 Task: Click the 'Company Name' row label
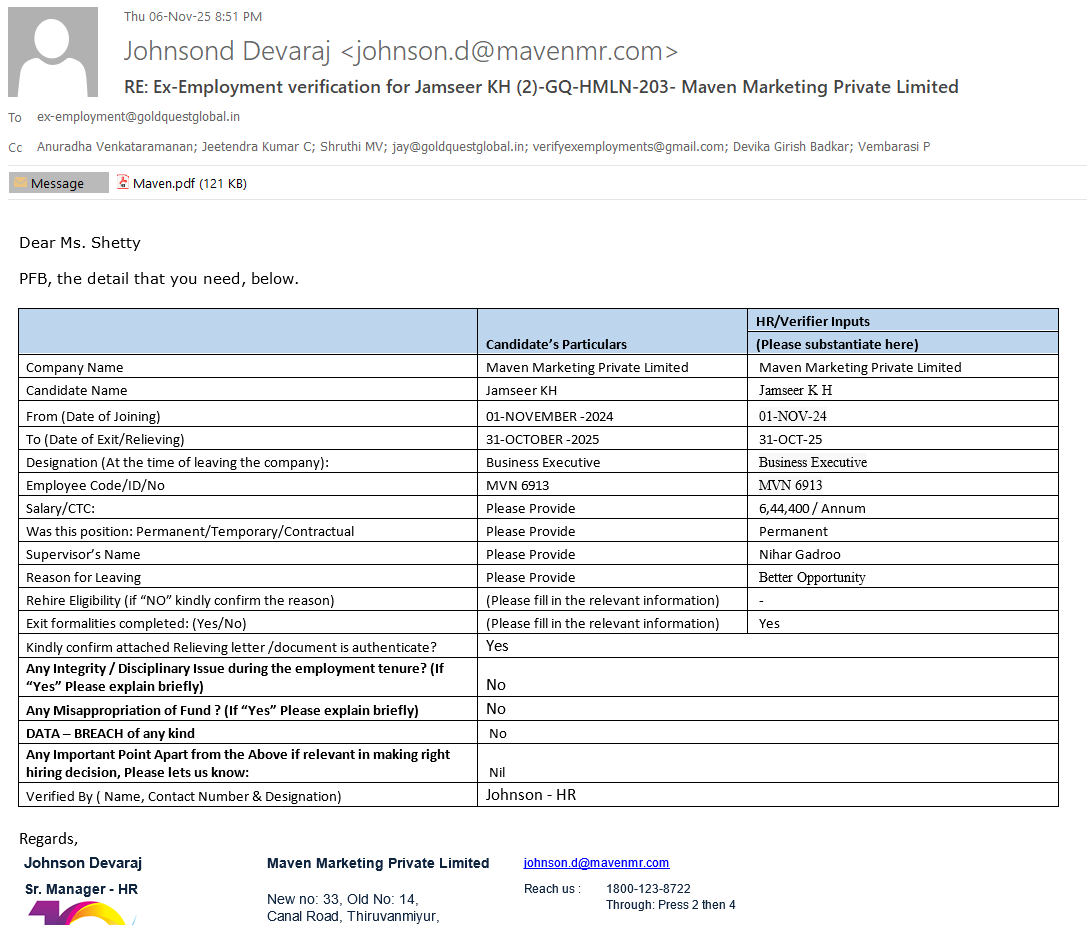pos(75,368)
